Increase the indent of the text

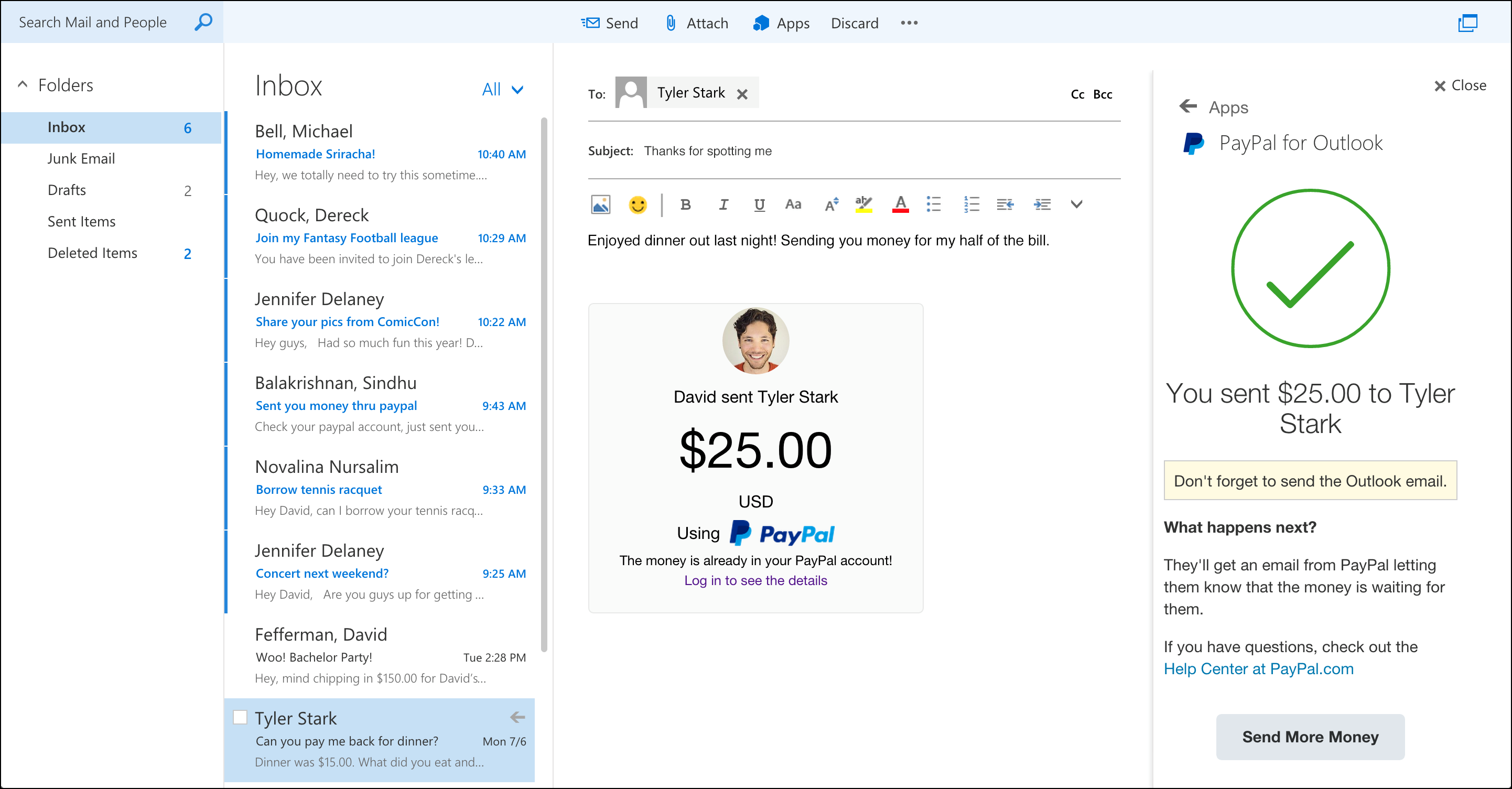coord(1042,204)
